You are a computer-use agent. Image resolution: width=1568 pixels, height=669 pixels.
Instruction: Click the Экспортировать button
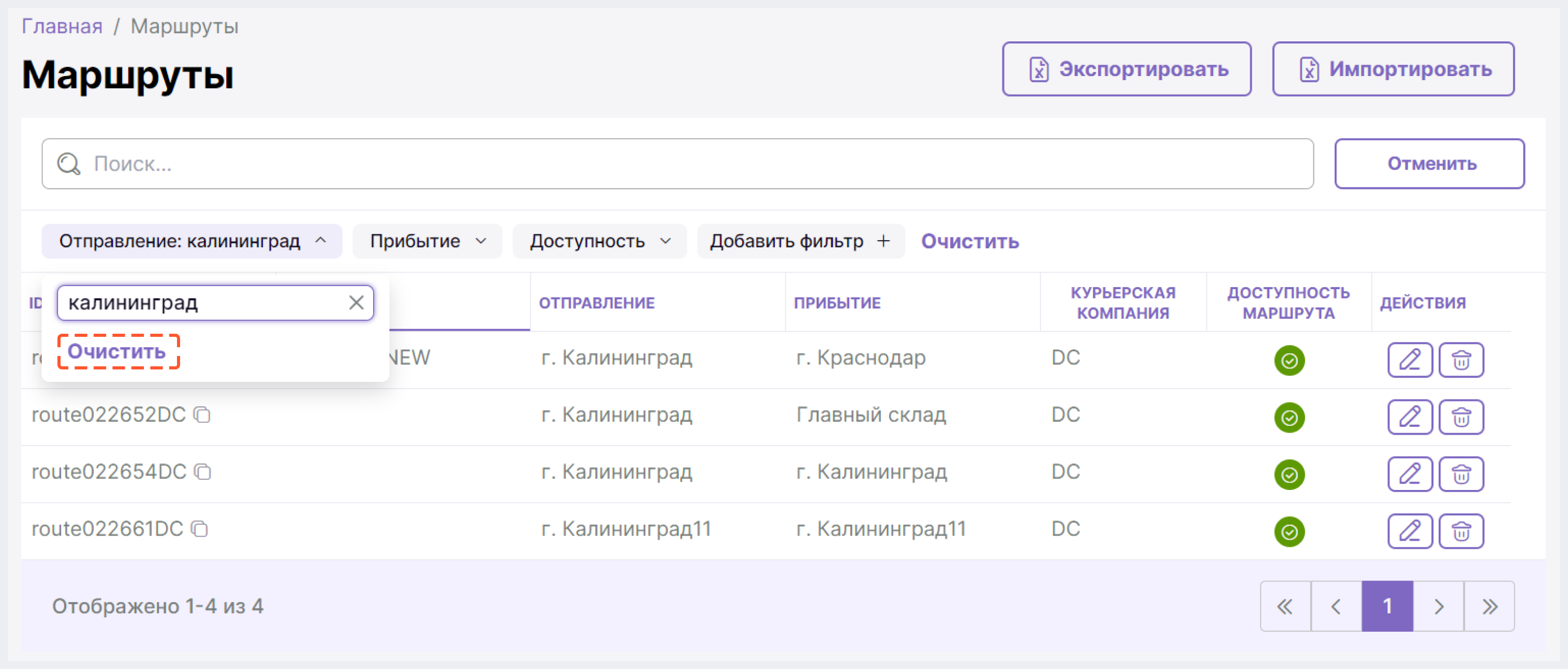(x=1127, y=69)
